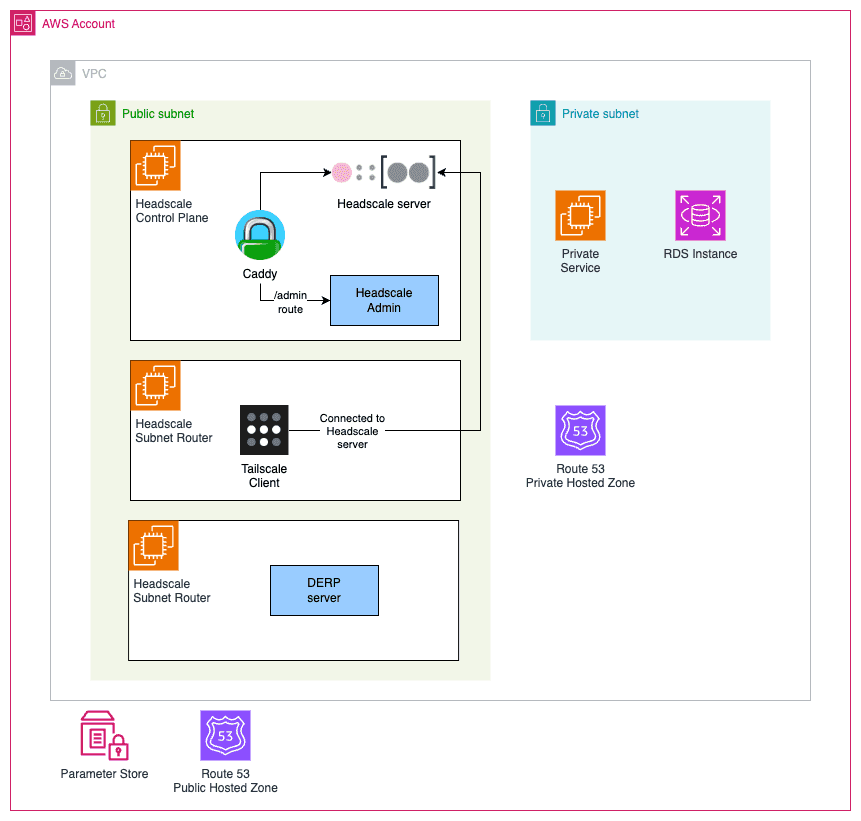Select the Caddy padlock icon

pos(260,235)
